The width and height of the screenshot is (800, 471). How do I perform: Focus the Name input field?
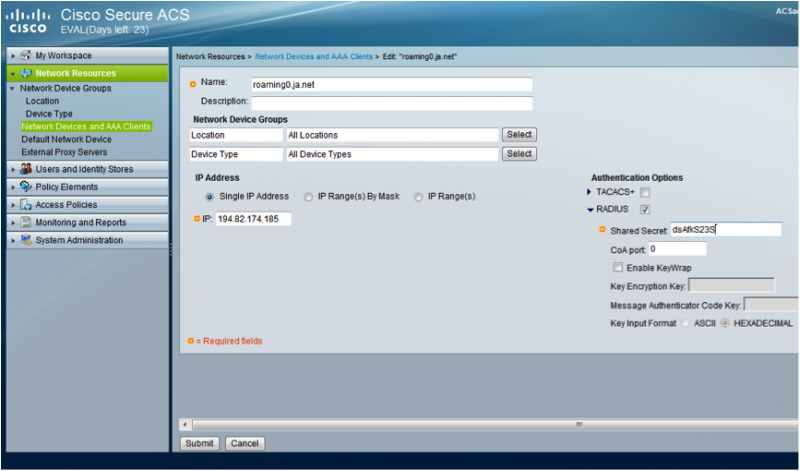[x=392, y=85]
